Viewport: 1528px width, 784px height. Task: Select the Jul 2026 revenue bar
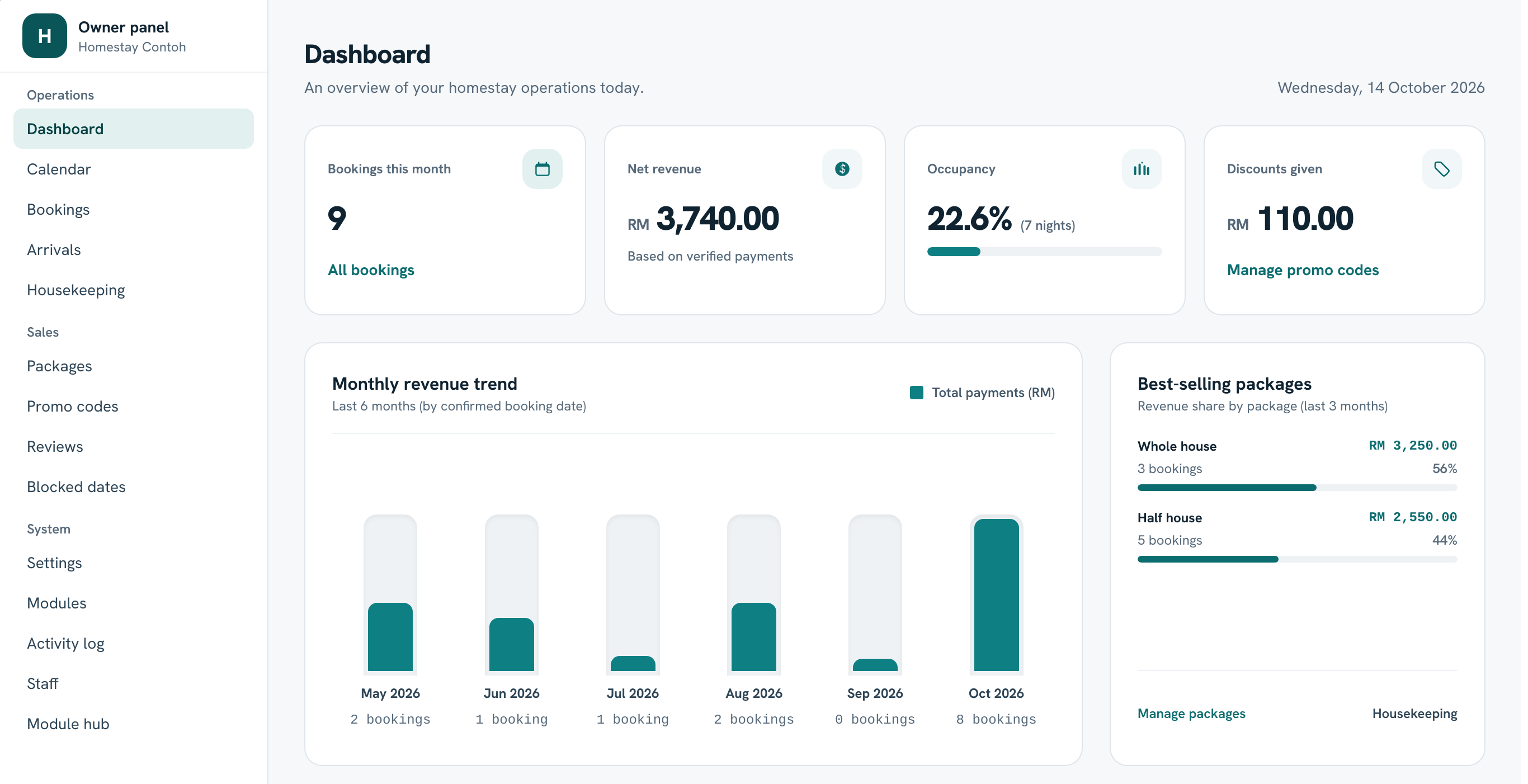[633, 663]
